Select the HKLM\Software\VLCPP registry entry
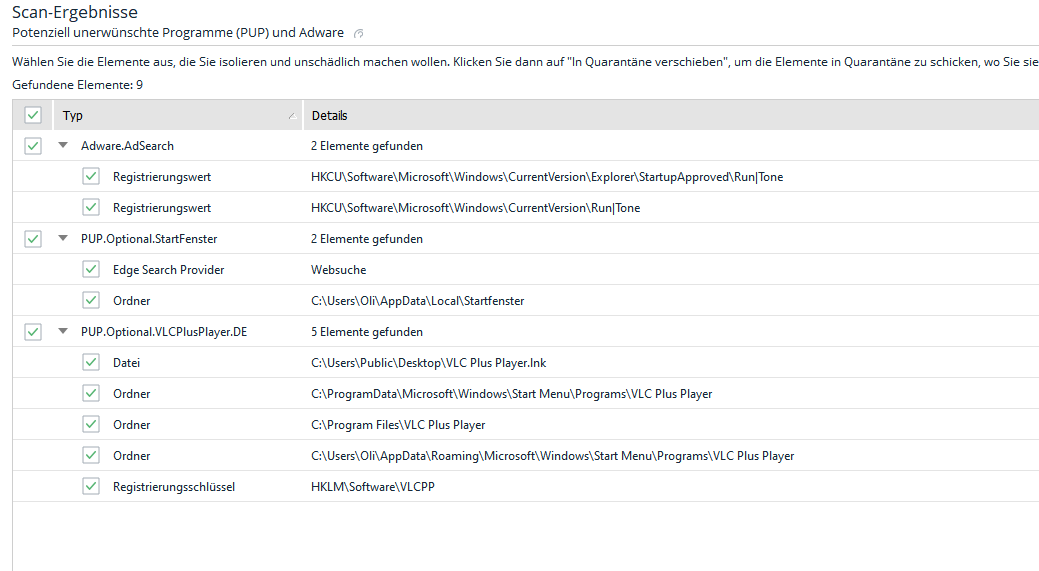 click(x=372, y=487)
